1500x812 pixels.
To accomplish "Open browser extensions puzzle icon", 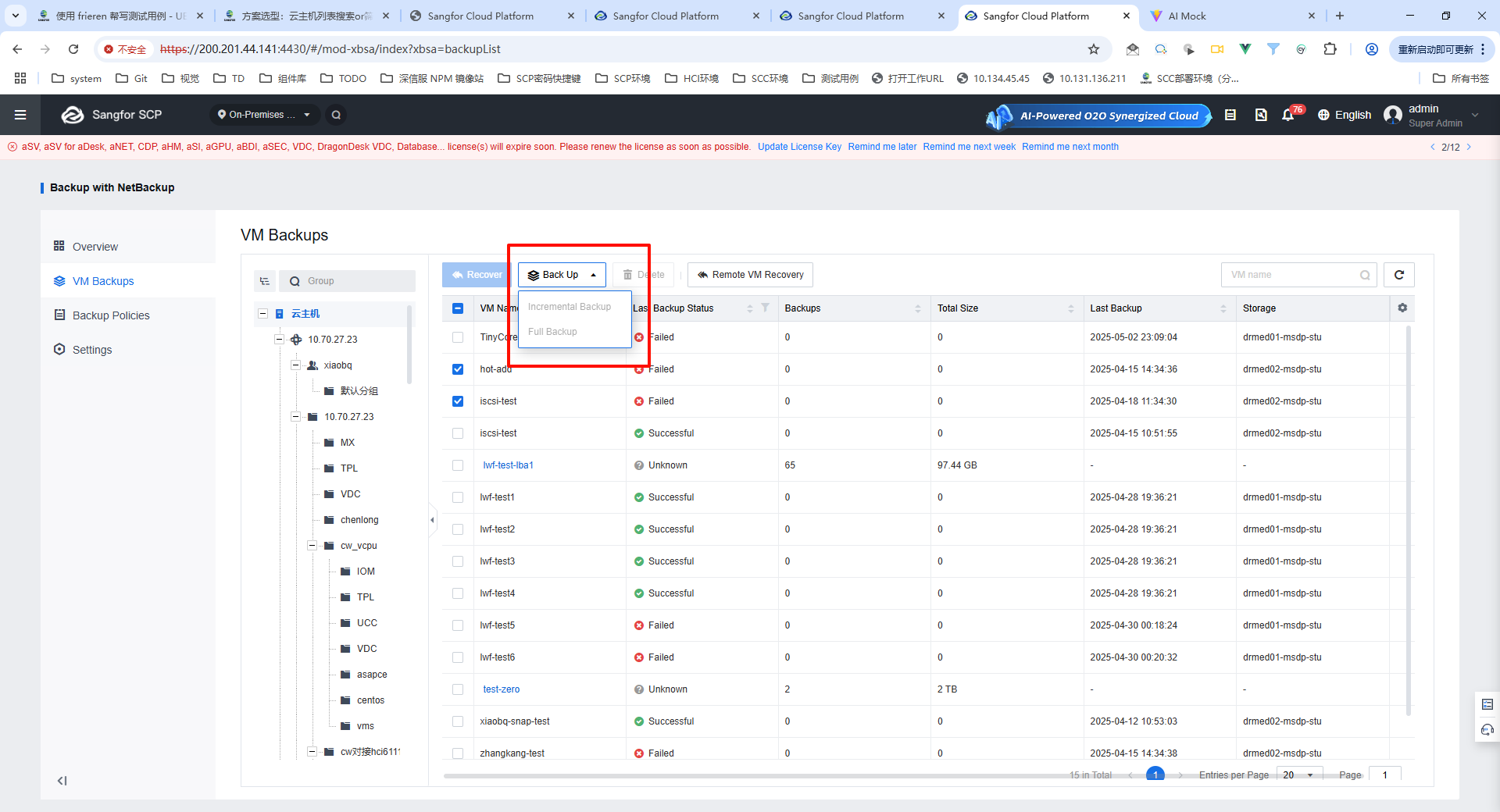I will 1330,49.
